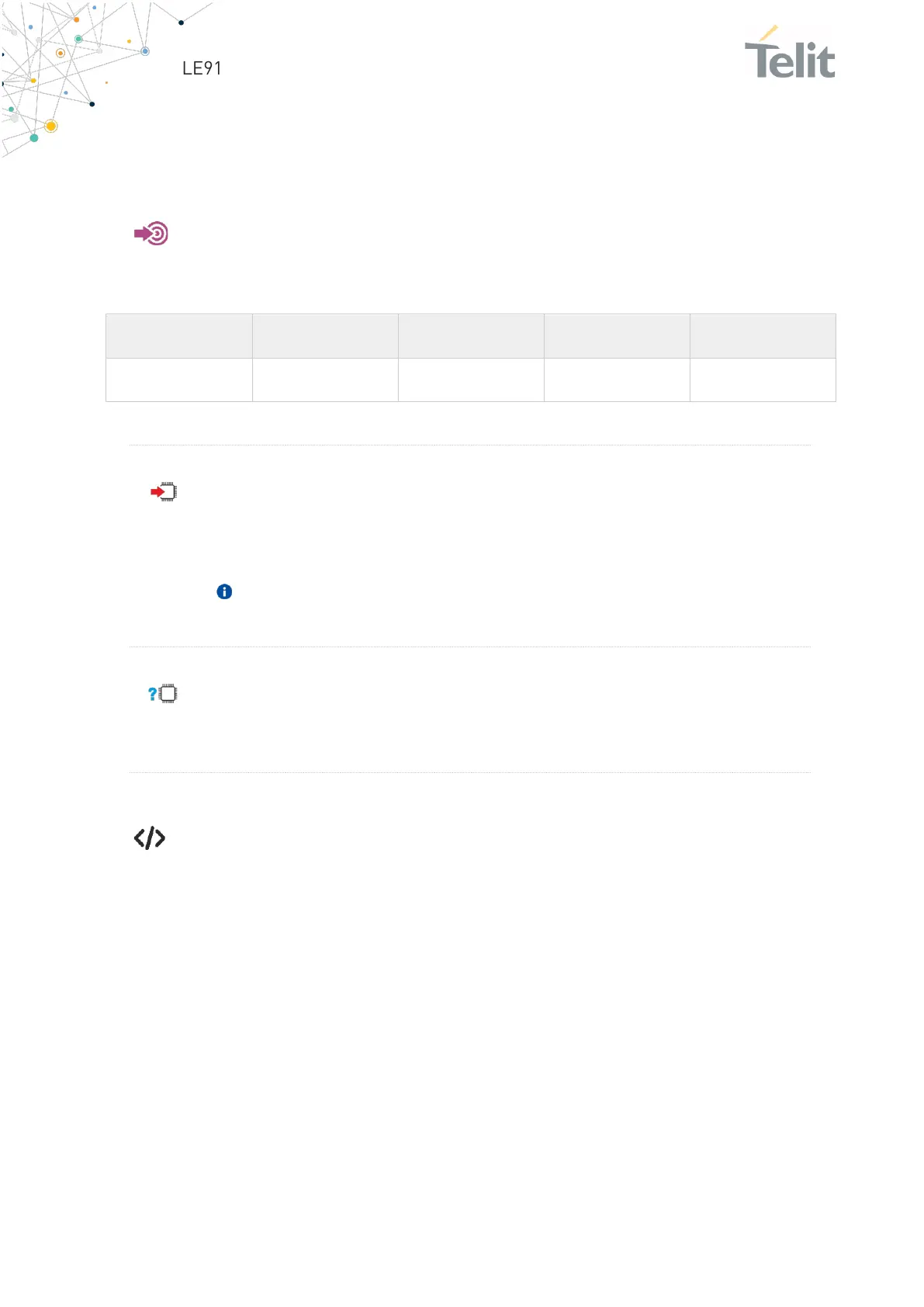Image resolution: width=924 pixels, height=1307 pixels.
Task: Click the blue info circle icon
Action: coord(224,591)
